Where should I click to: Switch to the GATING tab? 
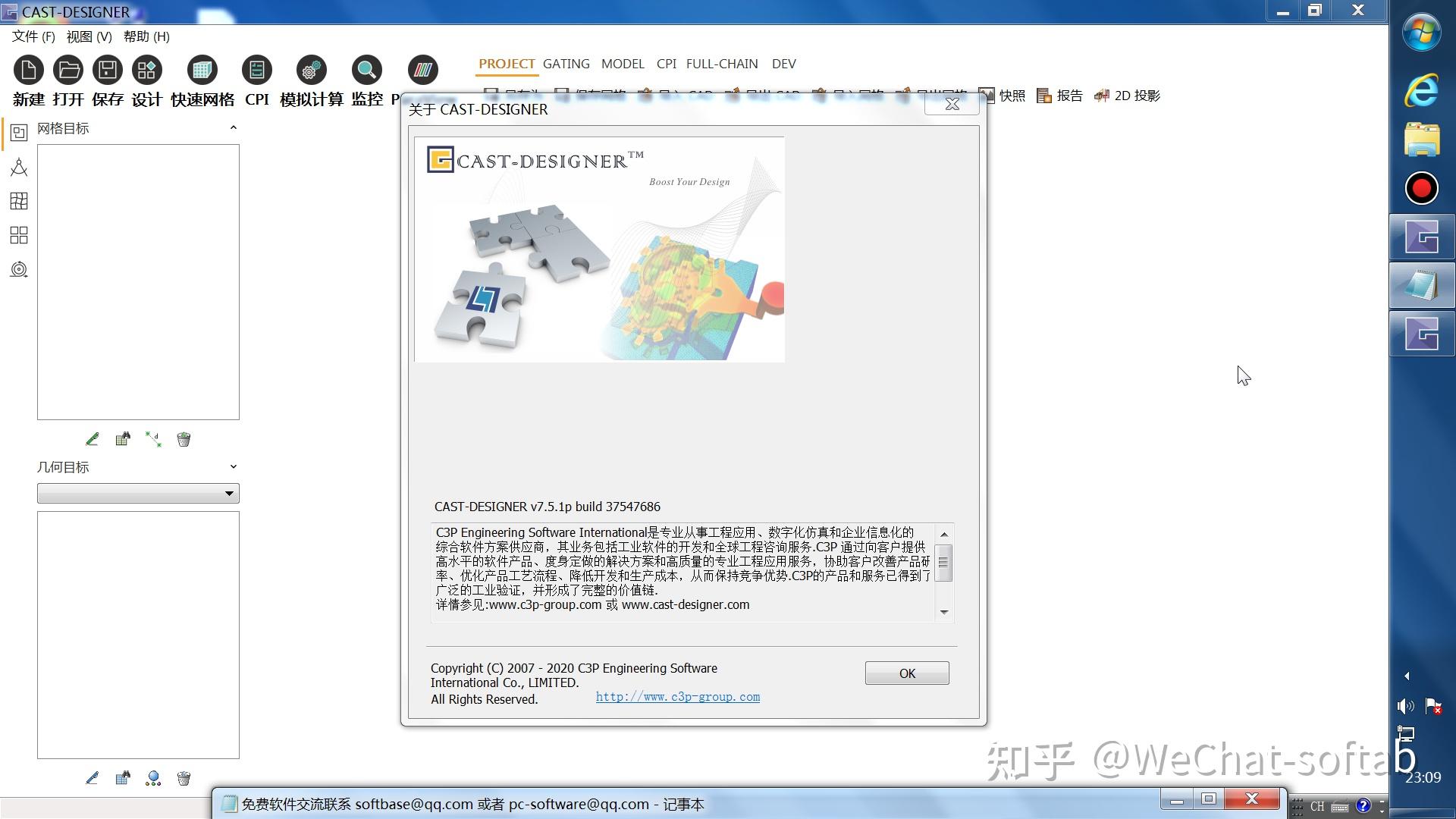pyautogui.click(x=566, y=64)
